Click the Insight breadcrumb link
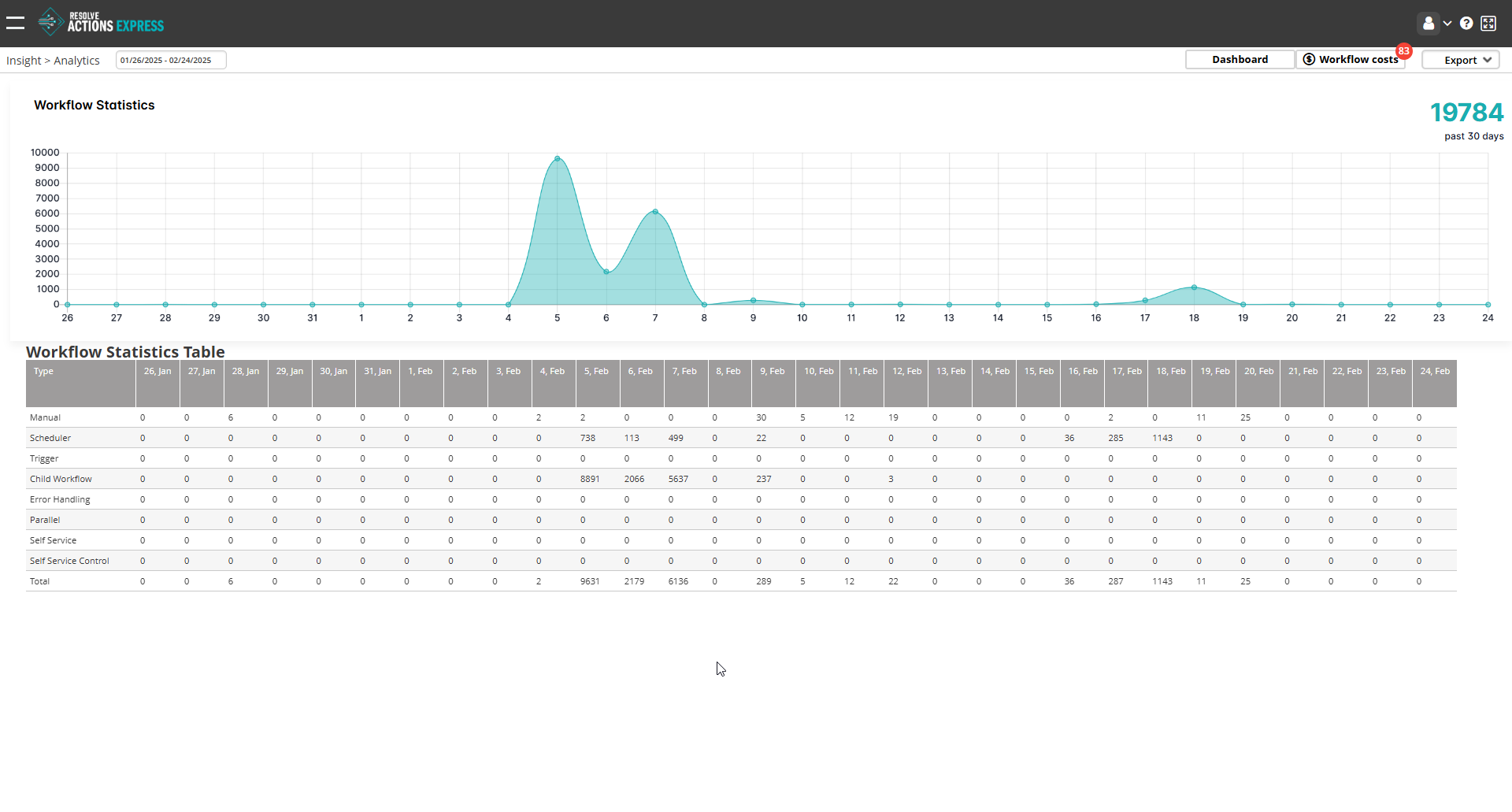The height and width of the screenshot is (812, 1512). [24, 60]
